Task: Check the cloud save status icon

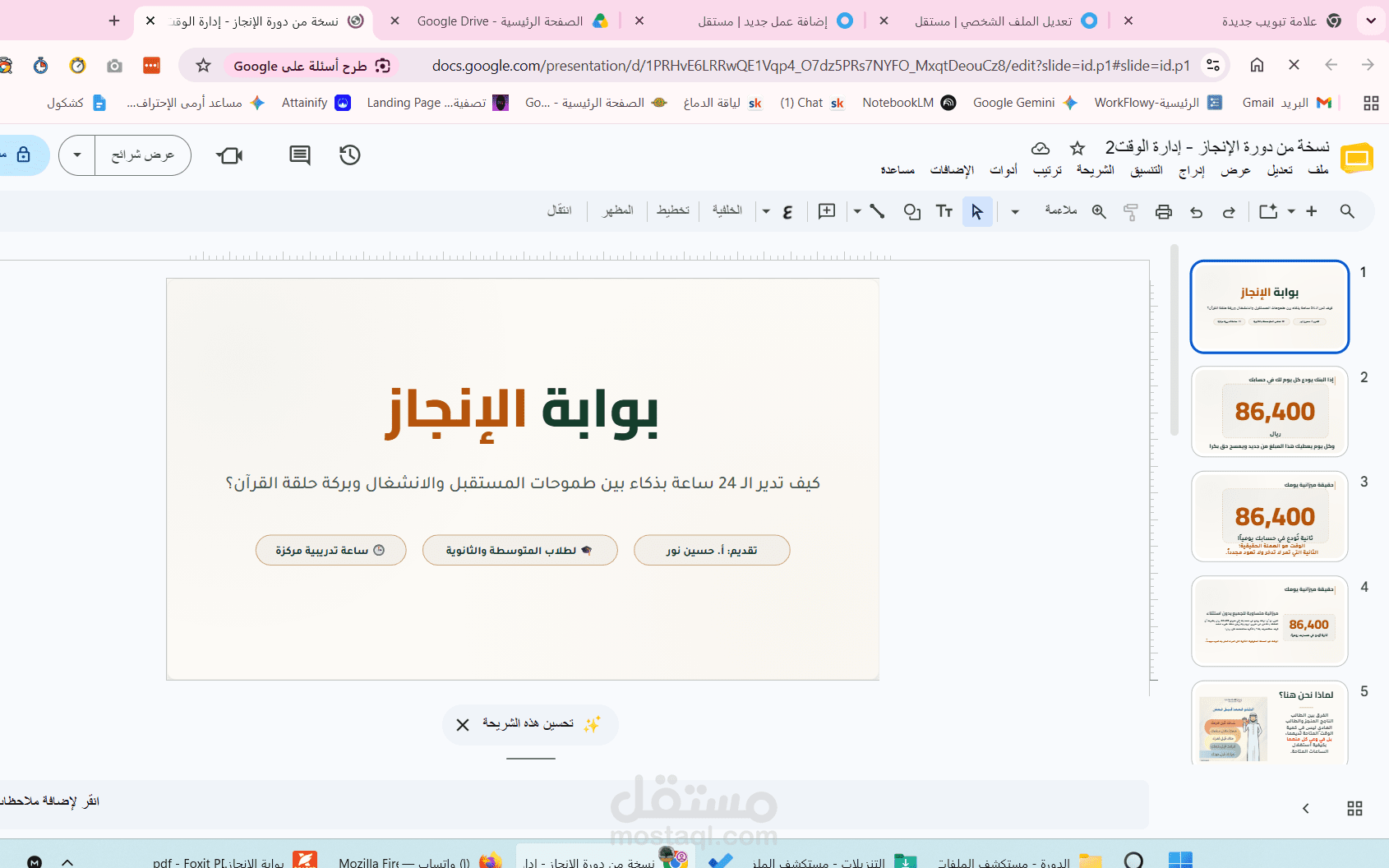Action: click(1041, 148)
